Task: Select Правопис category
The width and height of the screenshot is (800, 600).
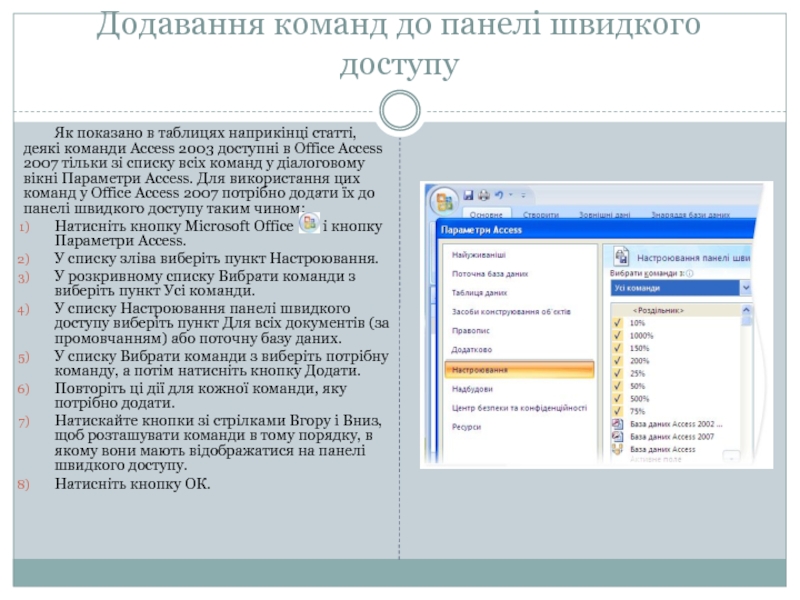Action: point(470,331)
